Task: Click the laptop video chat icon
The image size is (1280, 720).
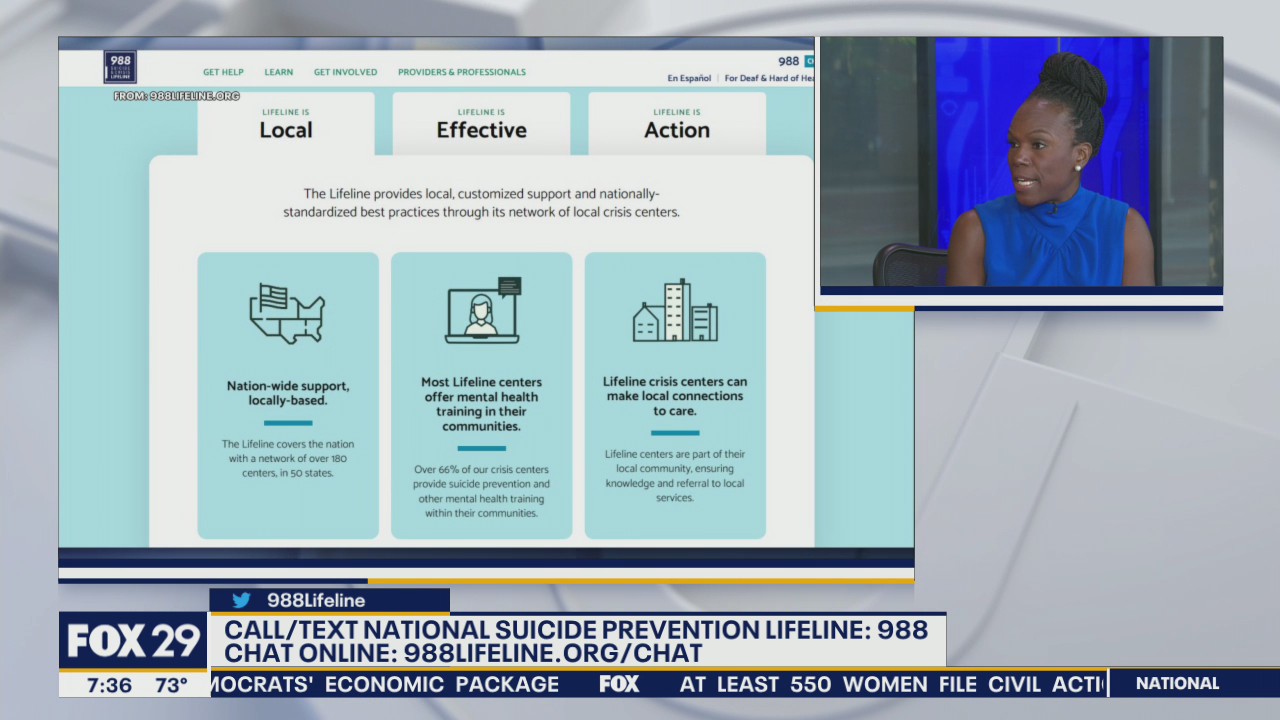Action: [483, 310]
